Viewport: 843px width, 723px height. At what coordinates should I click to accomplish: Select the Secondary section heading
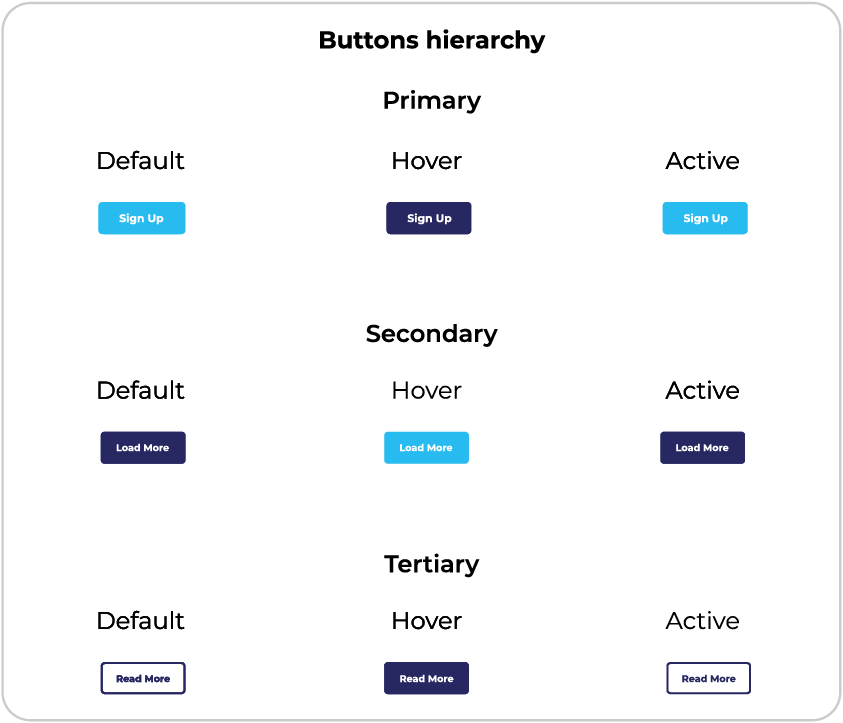pyautogui.click(x=432, y=334)
